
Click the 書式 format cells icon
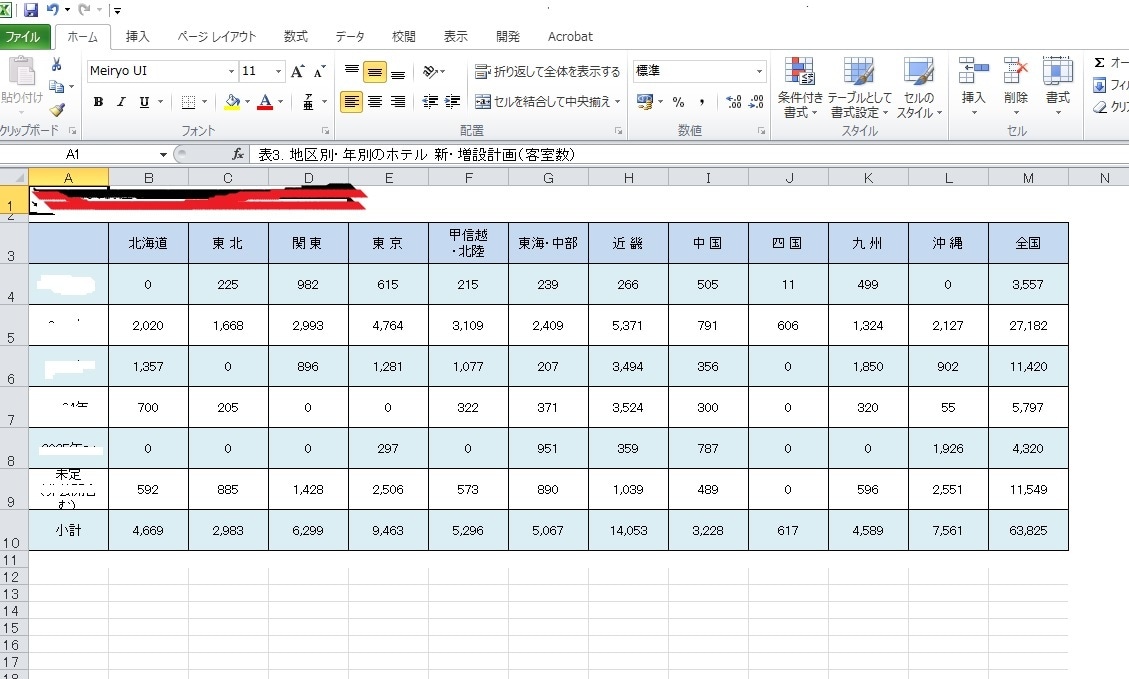tap(1057, 71)
